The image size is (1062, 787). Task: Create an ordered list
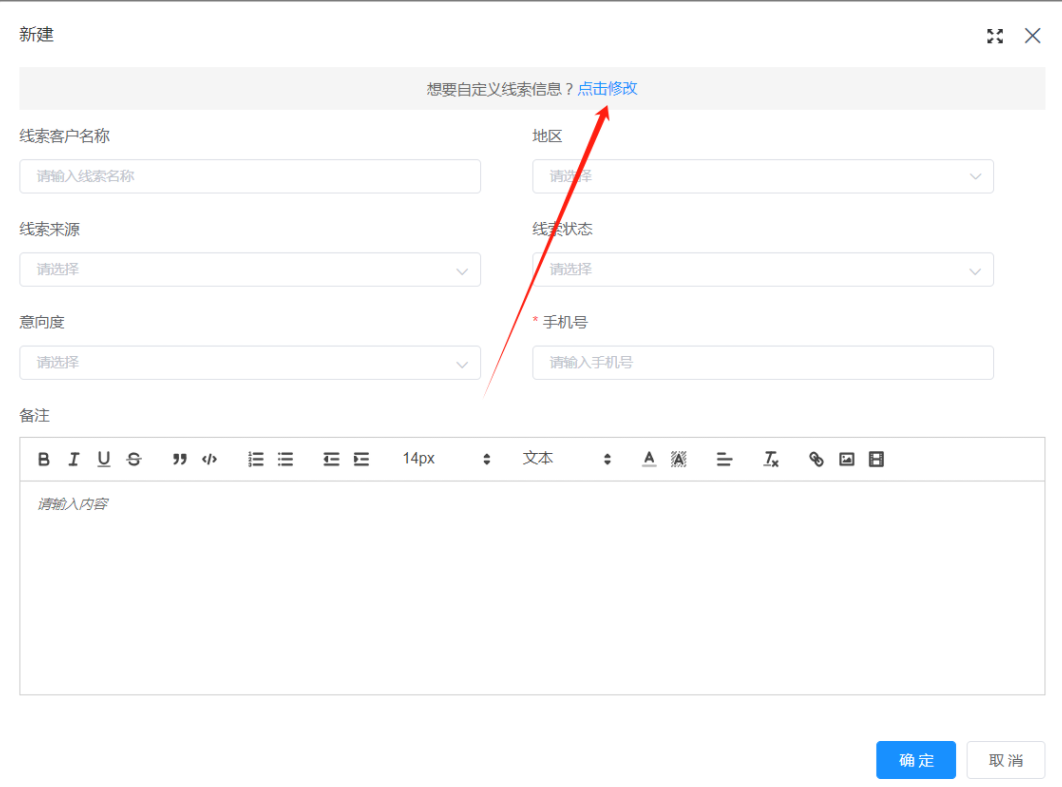(255, 459)
